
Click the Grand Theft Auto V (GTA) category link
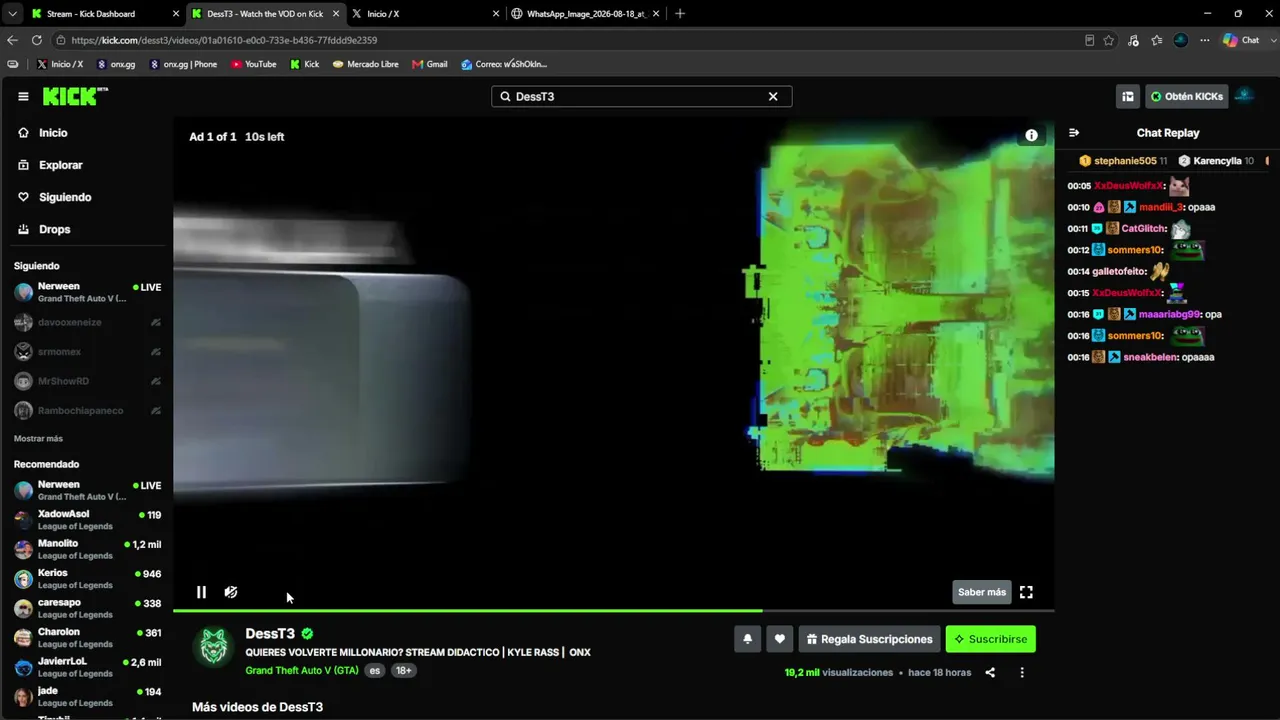(301, 670)
